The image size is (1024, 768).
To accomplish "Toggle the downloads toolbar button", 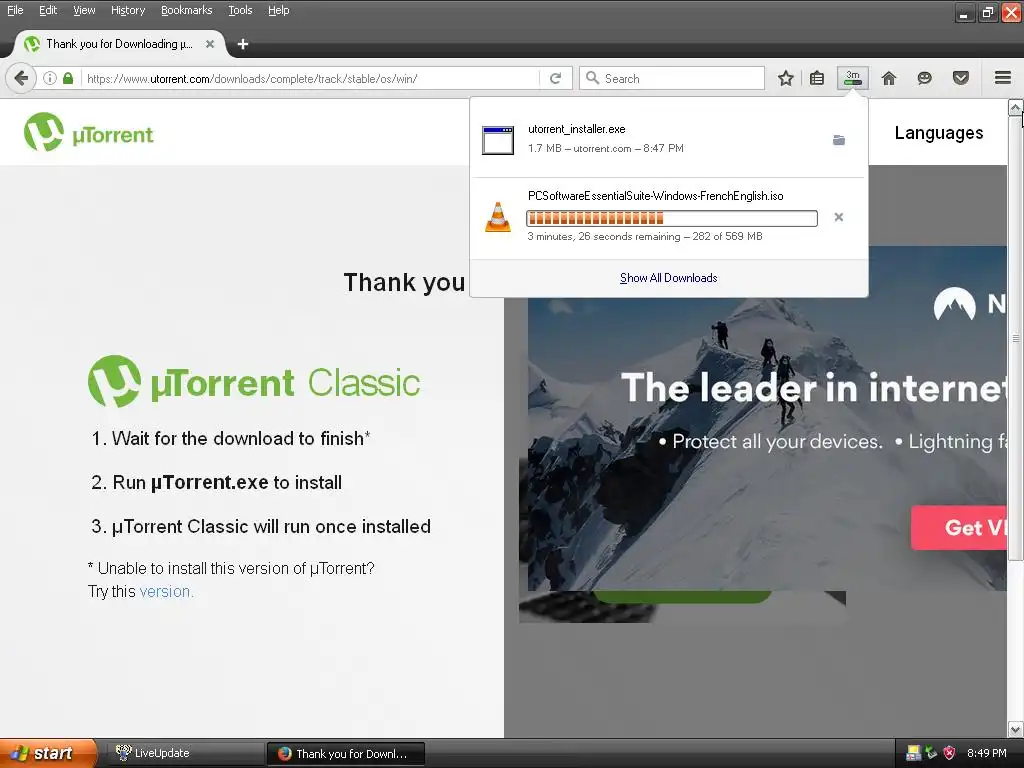I will coord(852,78).
